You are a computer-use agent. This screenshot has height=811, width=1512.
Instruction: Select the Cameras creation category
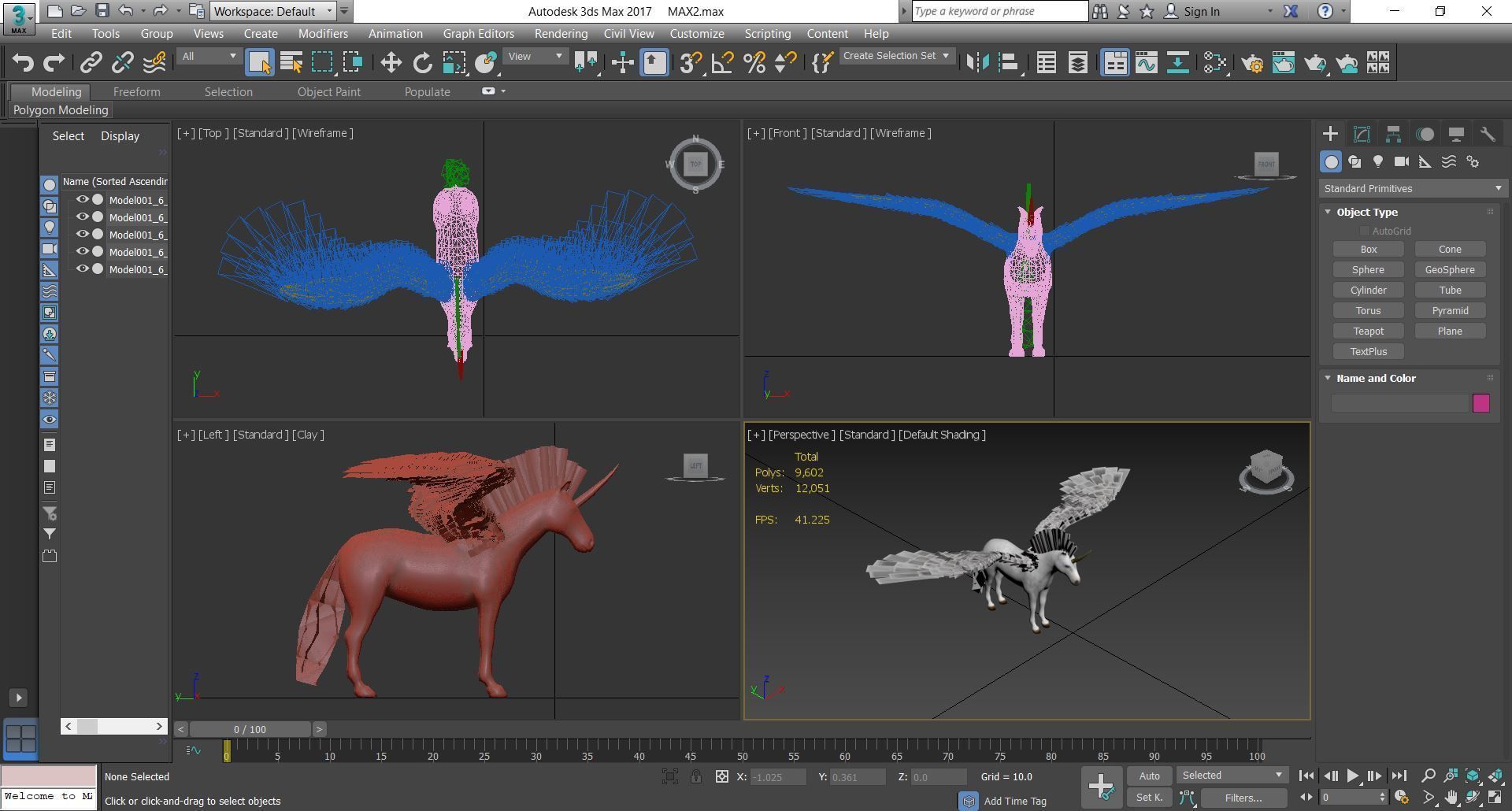pyautogui.click(x=1402, y=161)
